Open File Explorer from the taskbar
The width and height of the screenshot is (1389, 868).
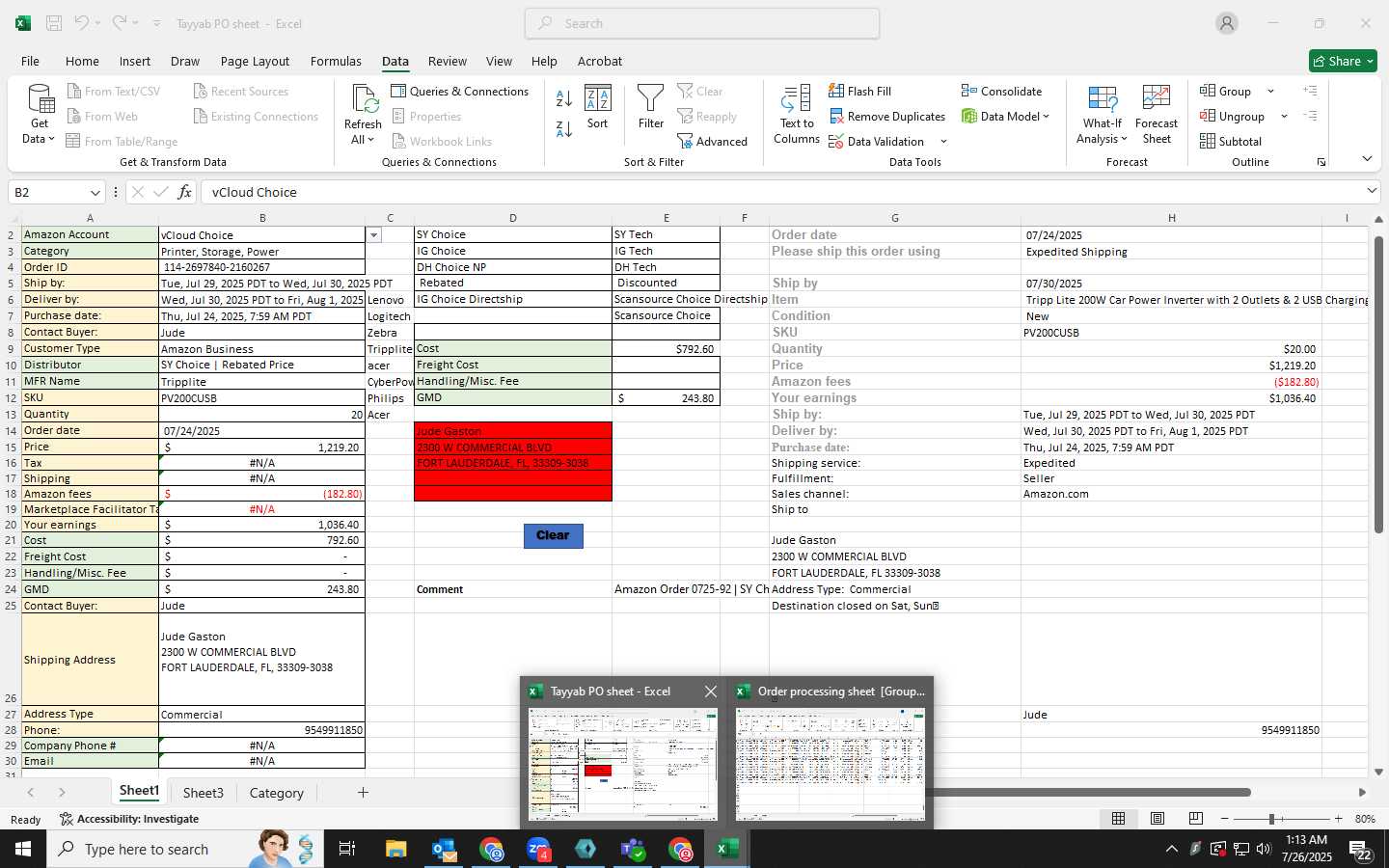396,849
